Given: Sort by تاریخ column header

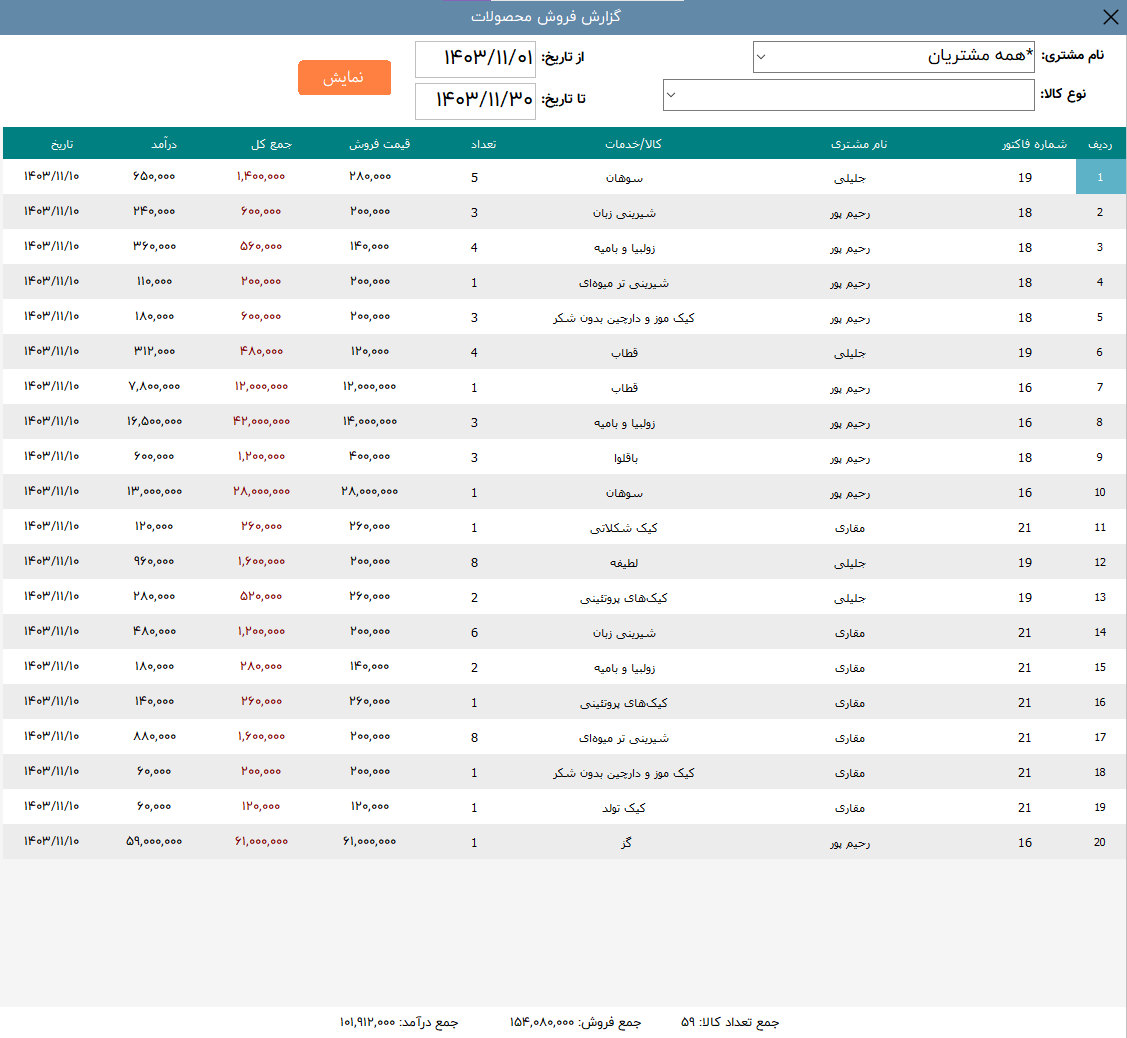Looking at the screenshot, I should click(62, 144).
